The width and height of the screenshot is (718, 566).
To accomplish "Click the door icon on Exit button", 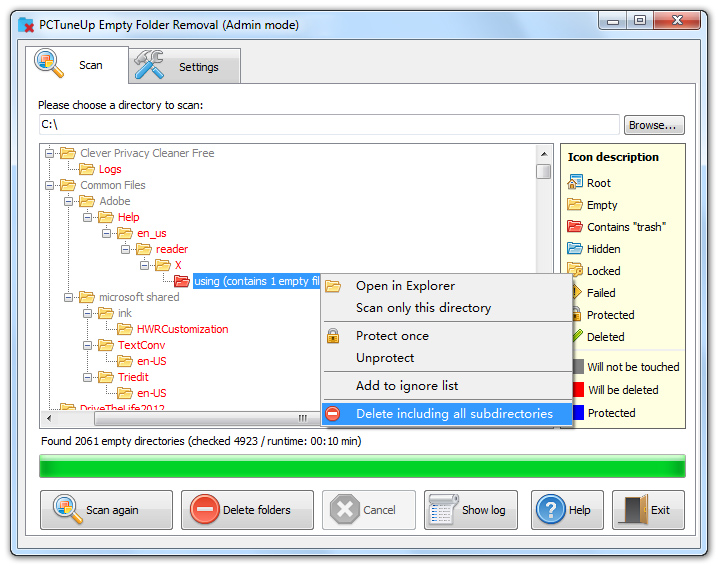I will [633, 509].
